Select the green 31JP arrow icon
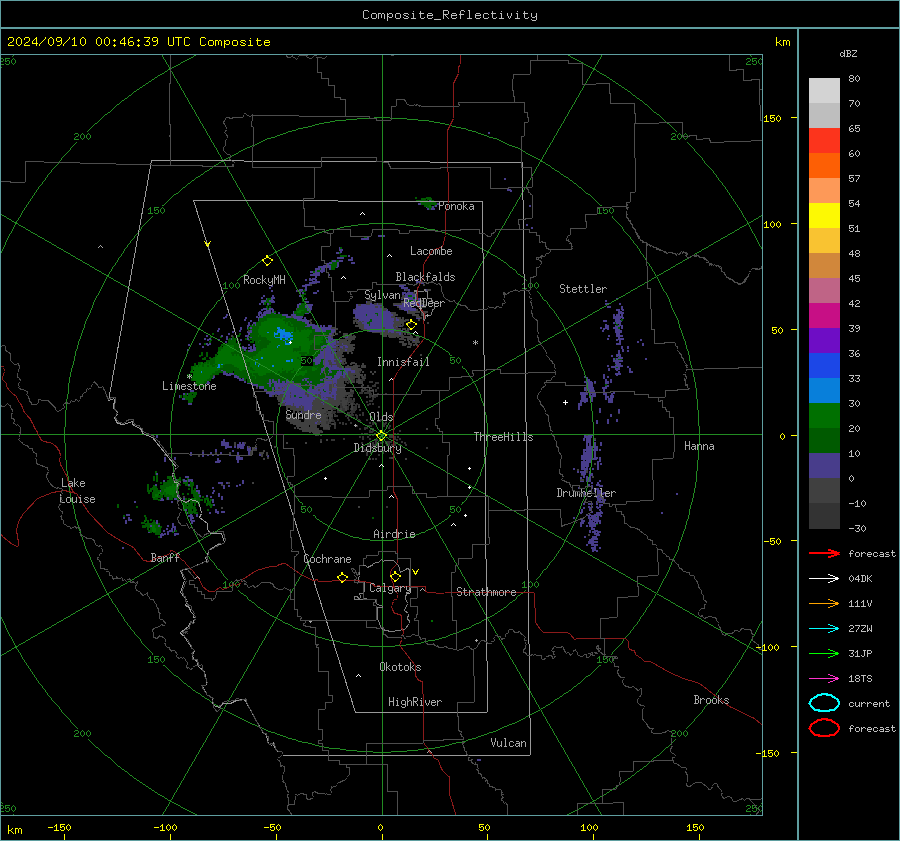Image resolution: width=900 pixels, height=841 pixels. click(824, 653)
